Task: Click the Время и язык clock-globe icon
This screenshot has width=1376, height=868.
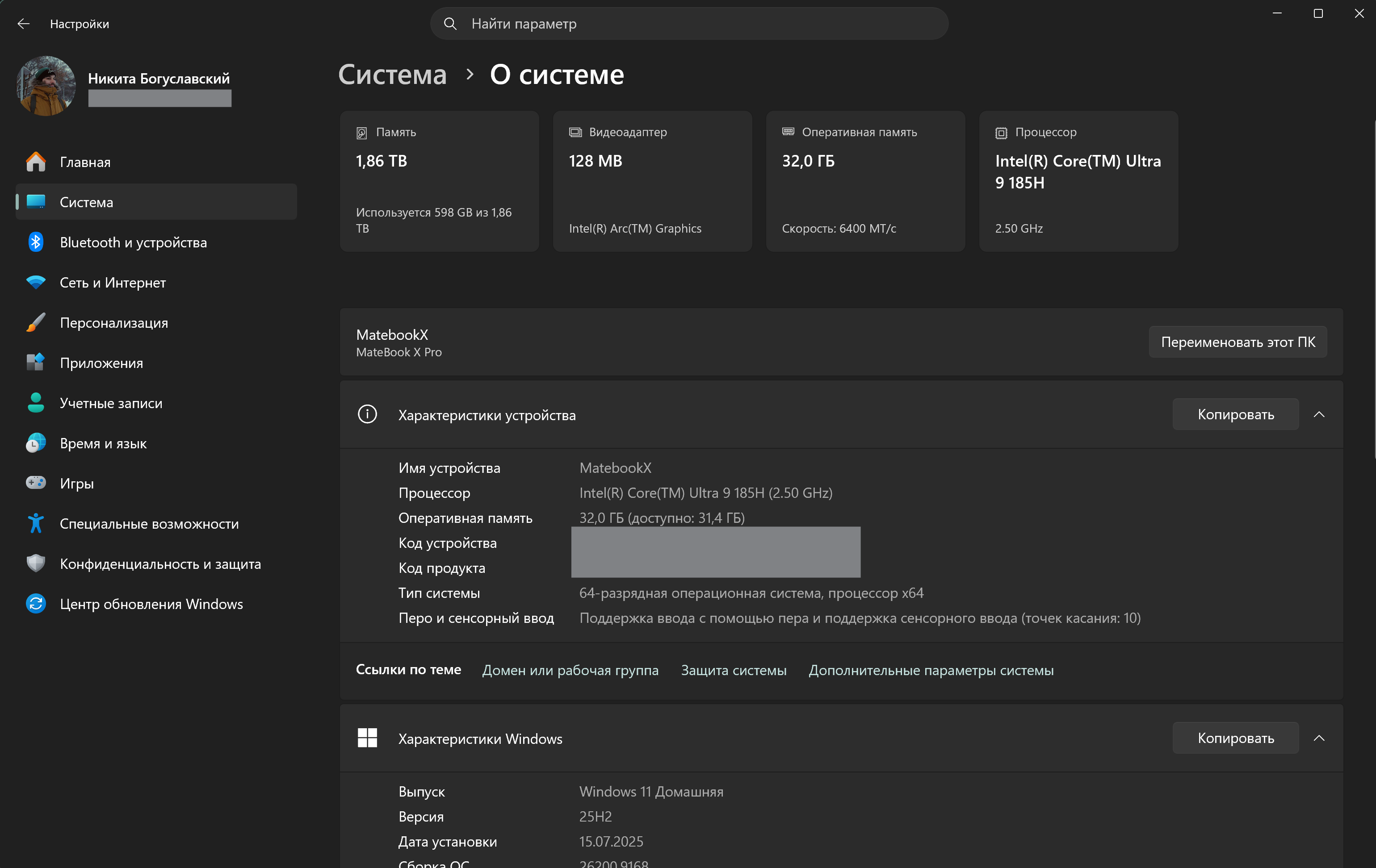Action: [35, 442]
